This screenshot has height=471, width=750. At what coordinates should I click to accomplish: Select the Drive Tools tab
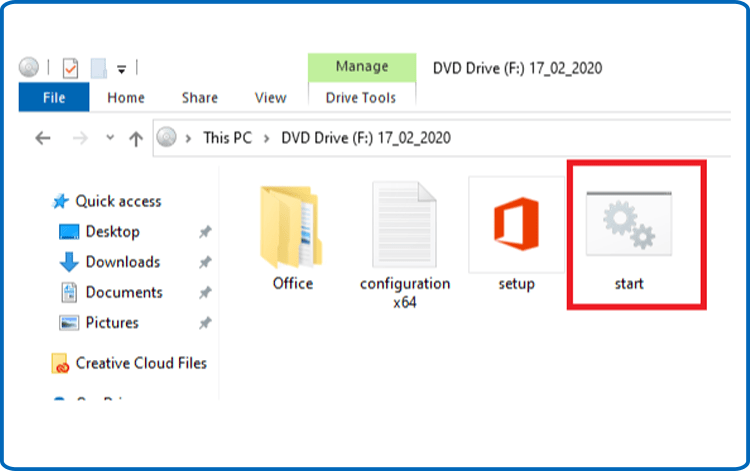click(361, 97)
